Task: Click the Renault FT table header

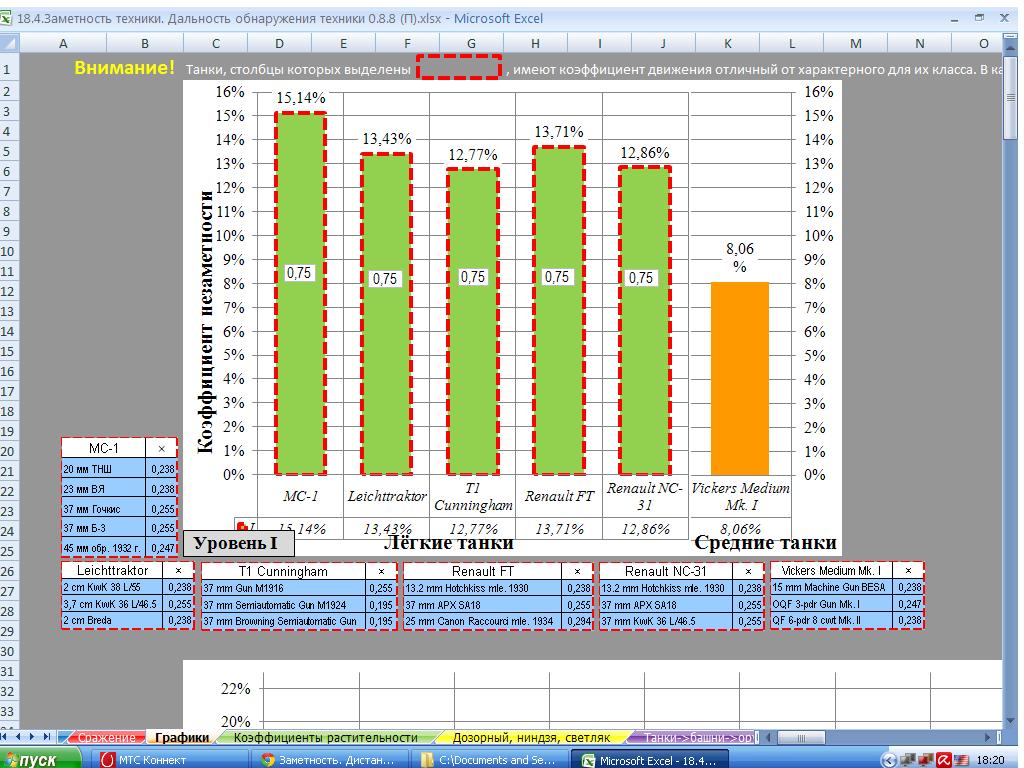Action: coord(483,571)
